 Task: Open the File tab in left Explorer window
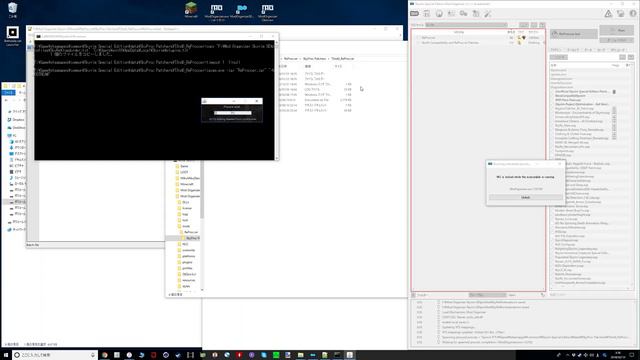pyautogui.click(x=9, y=93)
